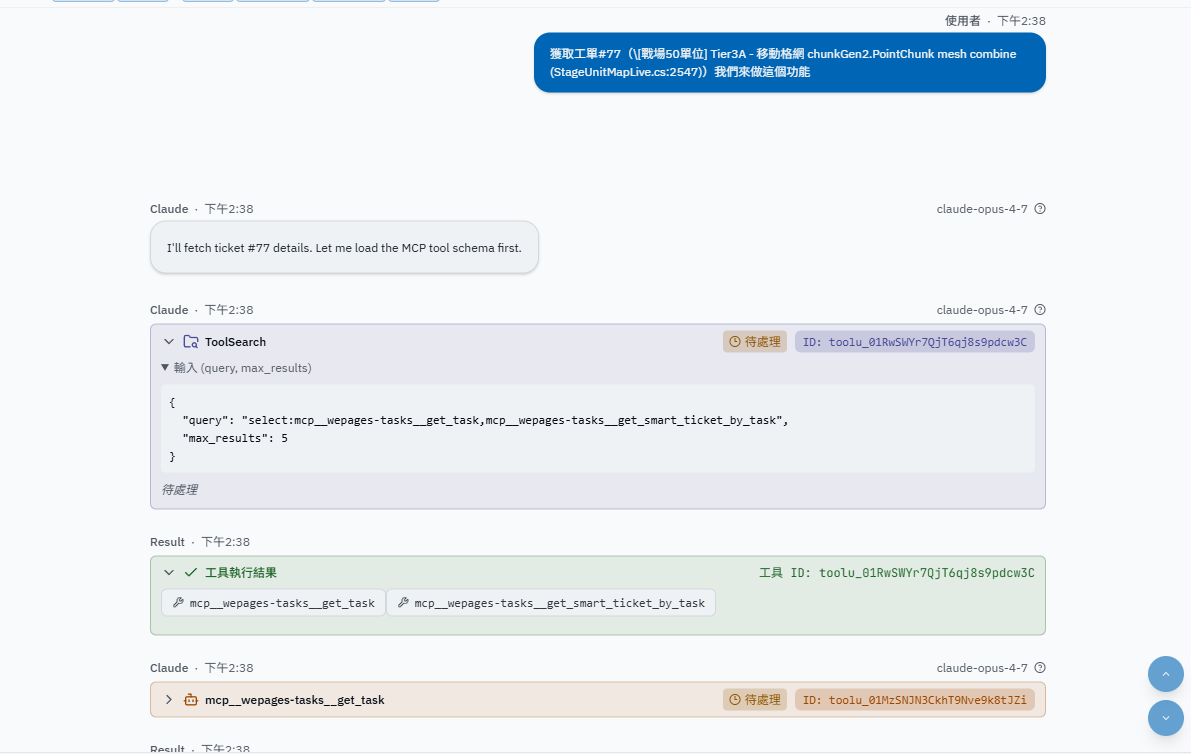1191x754 pixels.
Task: Expand the mcp__wepages-tasks__get_task tool call
Action: pos(169,699)
